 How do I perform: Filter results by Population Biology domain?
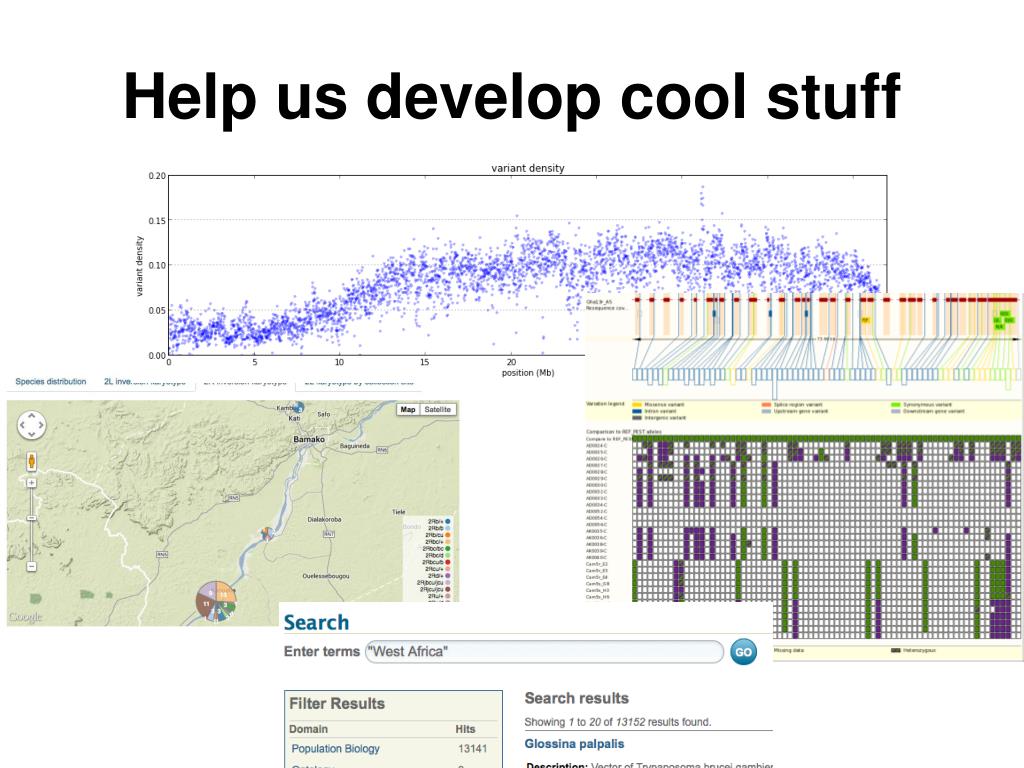(x=335, y=748)
